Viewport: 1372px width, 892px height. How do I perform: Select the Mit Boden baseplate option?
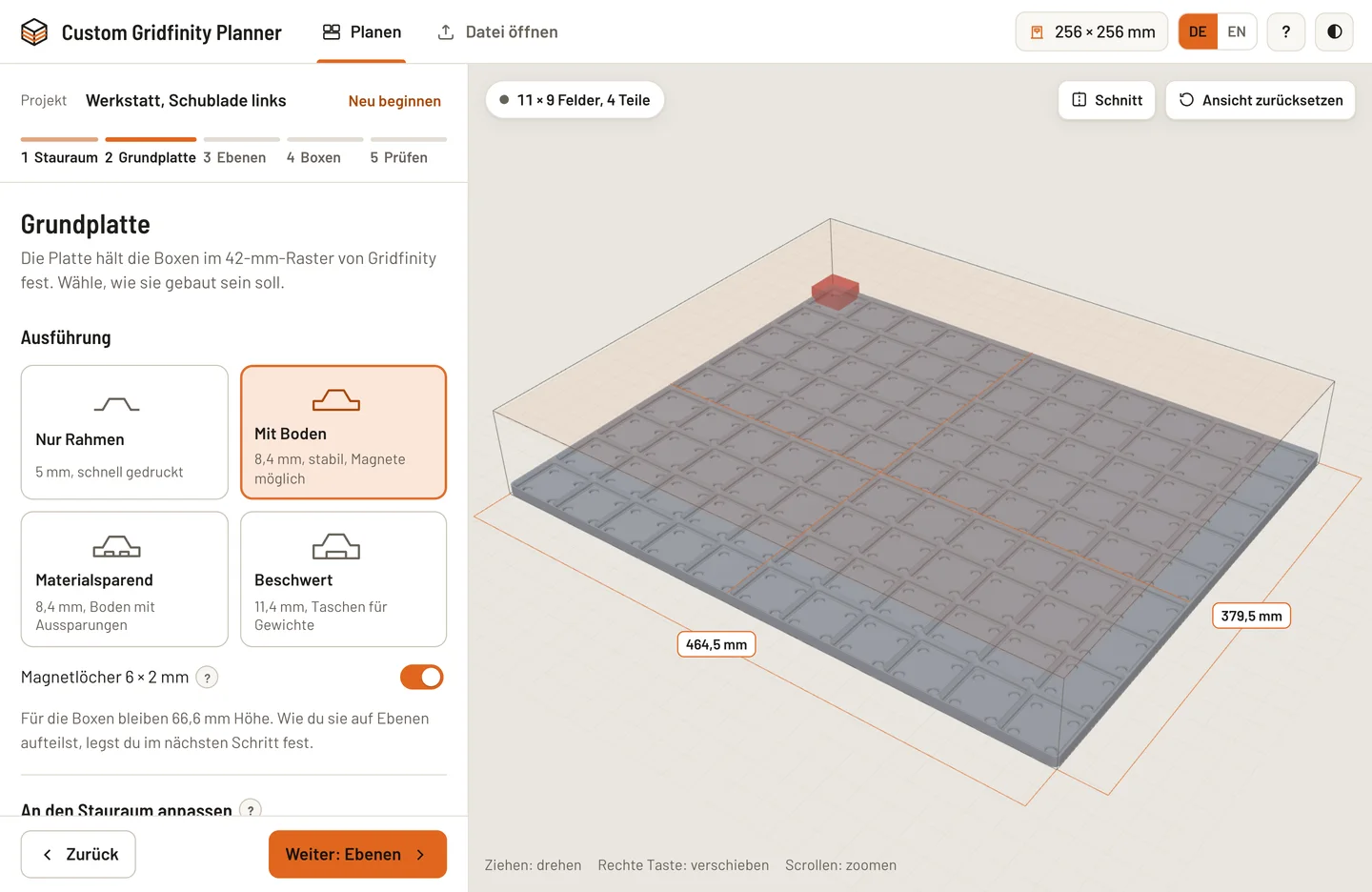(343, 432)
